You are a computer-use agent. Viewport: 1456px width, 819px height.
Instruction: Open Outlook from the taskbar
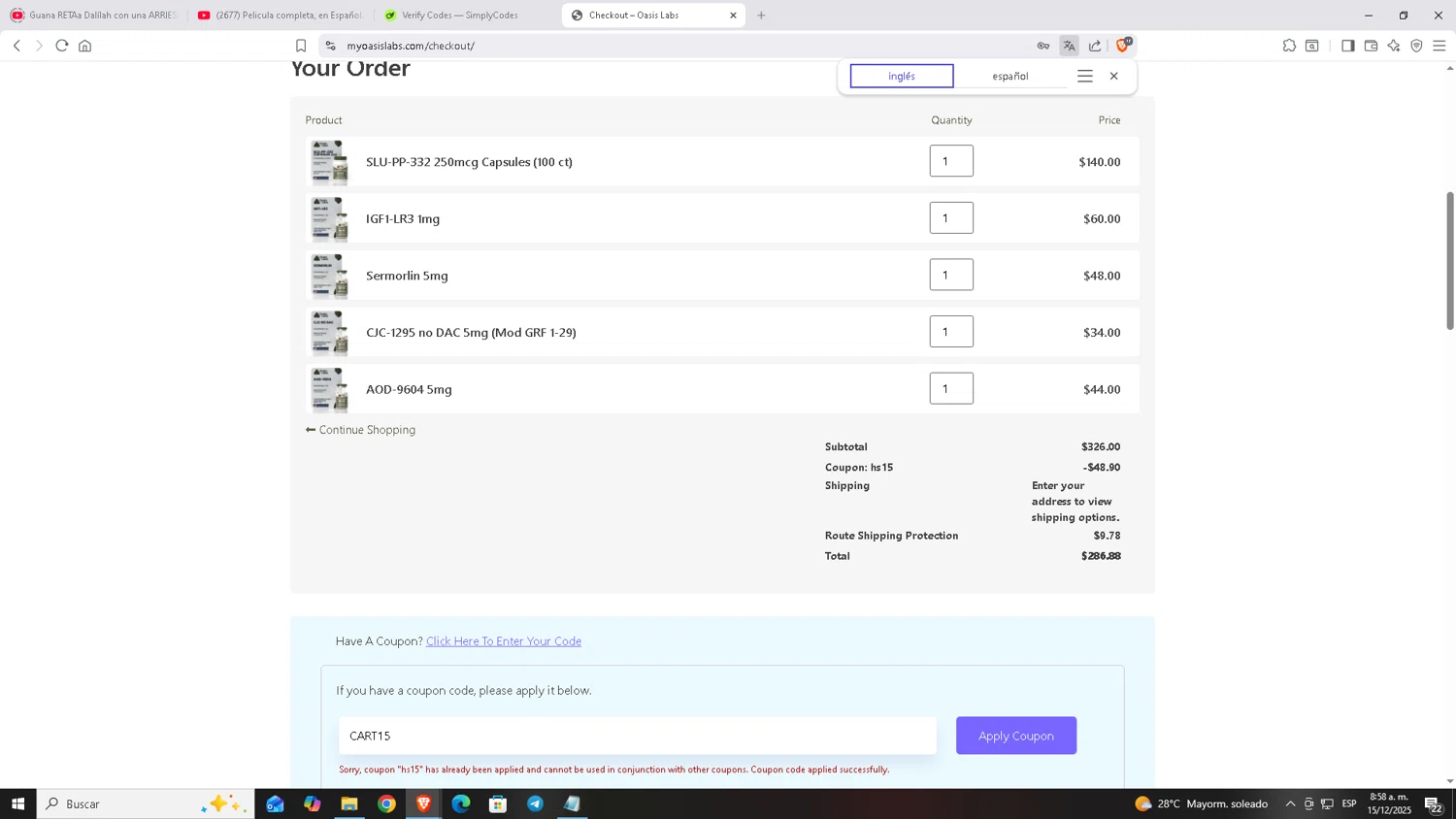pyautogui.click(x=276, y=803)
